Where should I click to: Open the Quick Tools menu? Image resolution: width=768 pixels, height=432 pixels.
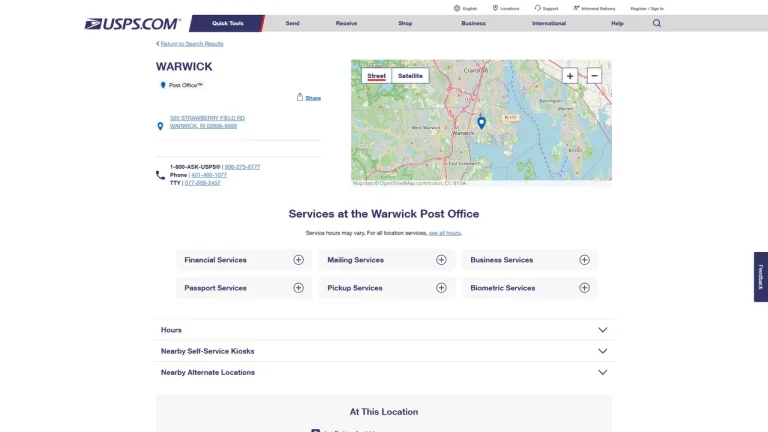228,23
